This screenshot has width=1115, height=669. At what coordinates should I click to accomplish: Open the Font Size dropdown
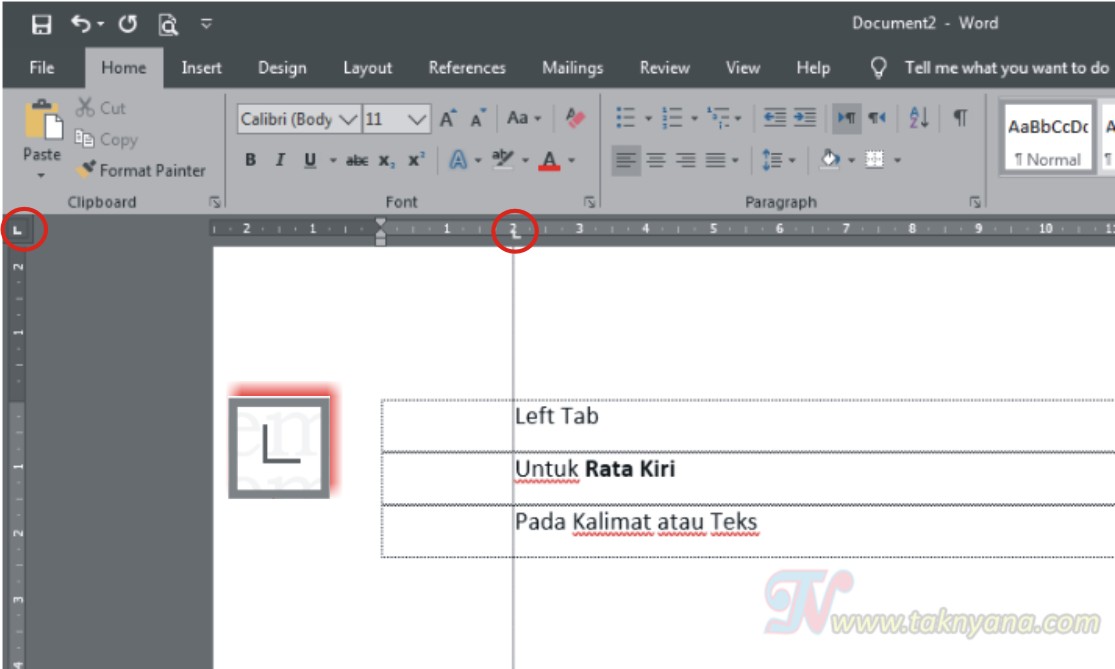coord(416,119)
